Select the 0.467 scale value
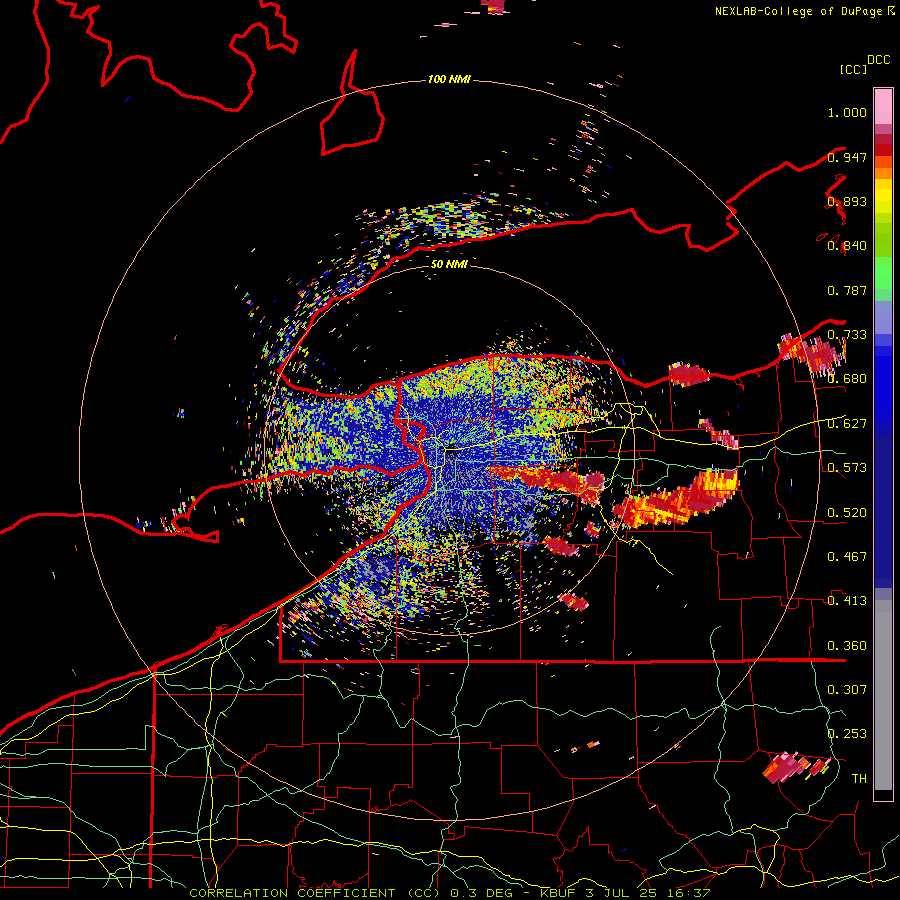This screenshot has height=900, width=900. click(847, 557)
